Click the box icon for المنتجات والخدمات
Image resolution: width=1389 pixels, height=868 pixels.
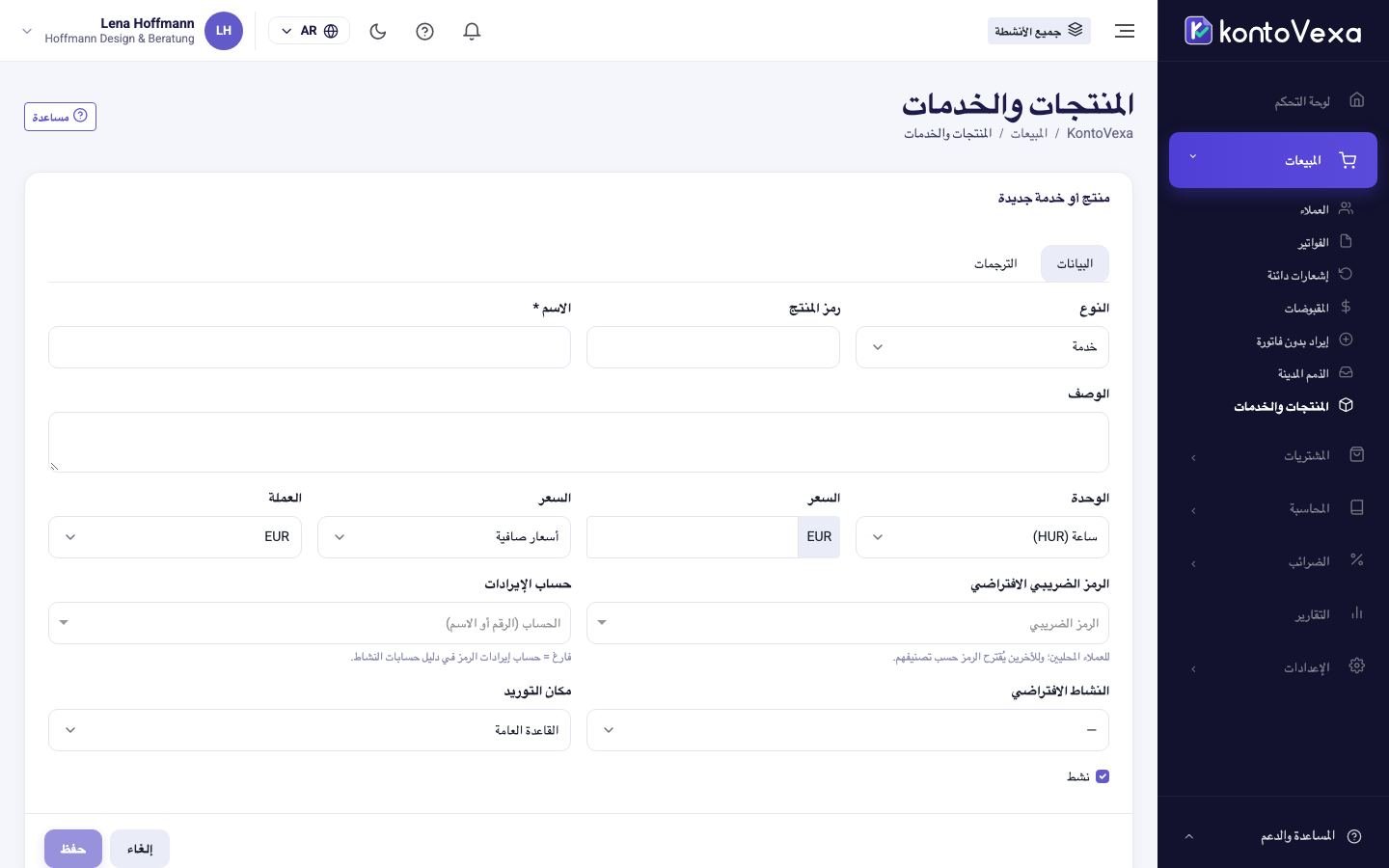(x=1346, y=405)
